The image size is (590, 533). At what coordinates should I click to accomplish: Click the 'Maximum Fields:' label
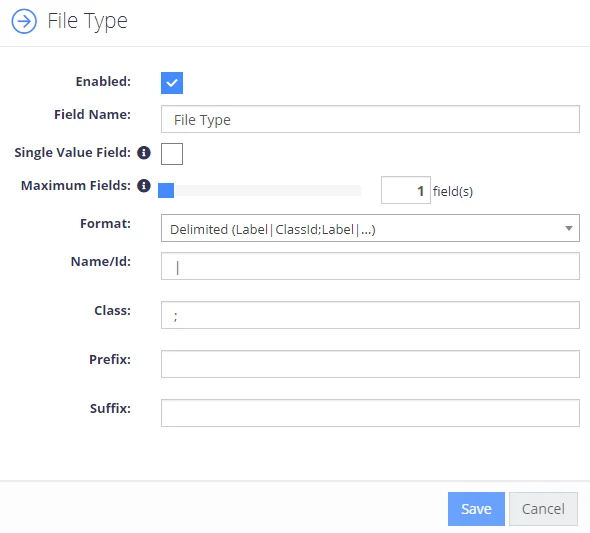[x=76, y=185]
